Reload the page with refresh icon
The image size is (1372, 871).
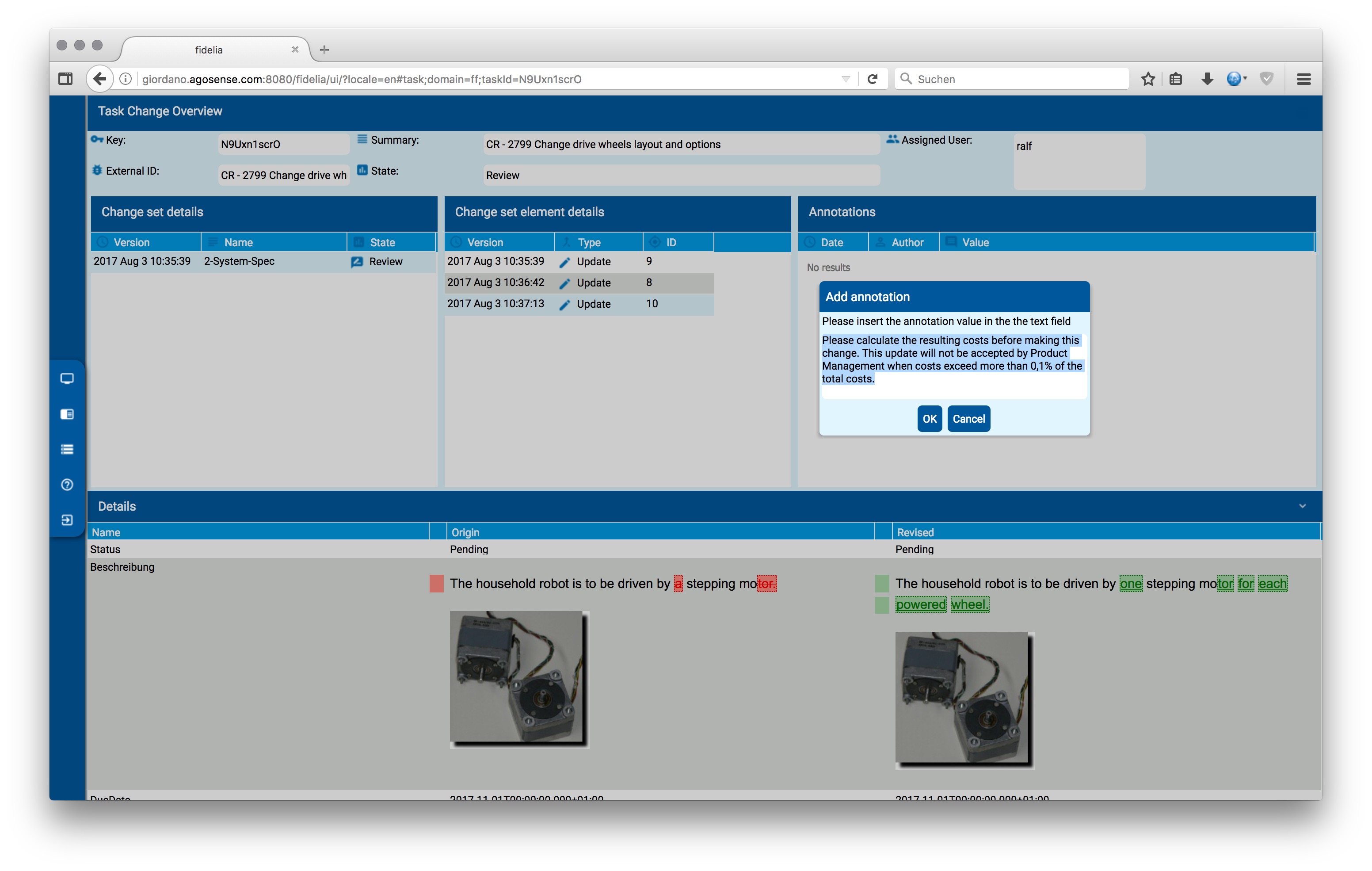point(872,79)
